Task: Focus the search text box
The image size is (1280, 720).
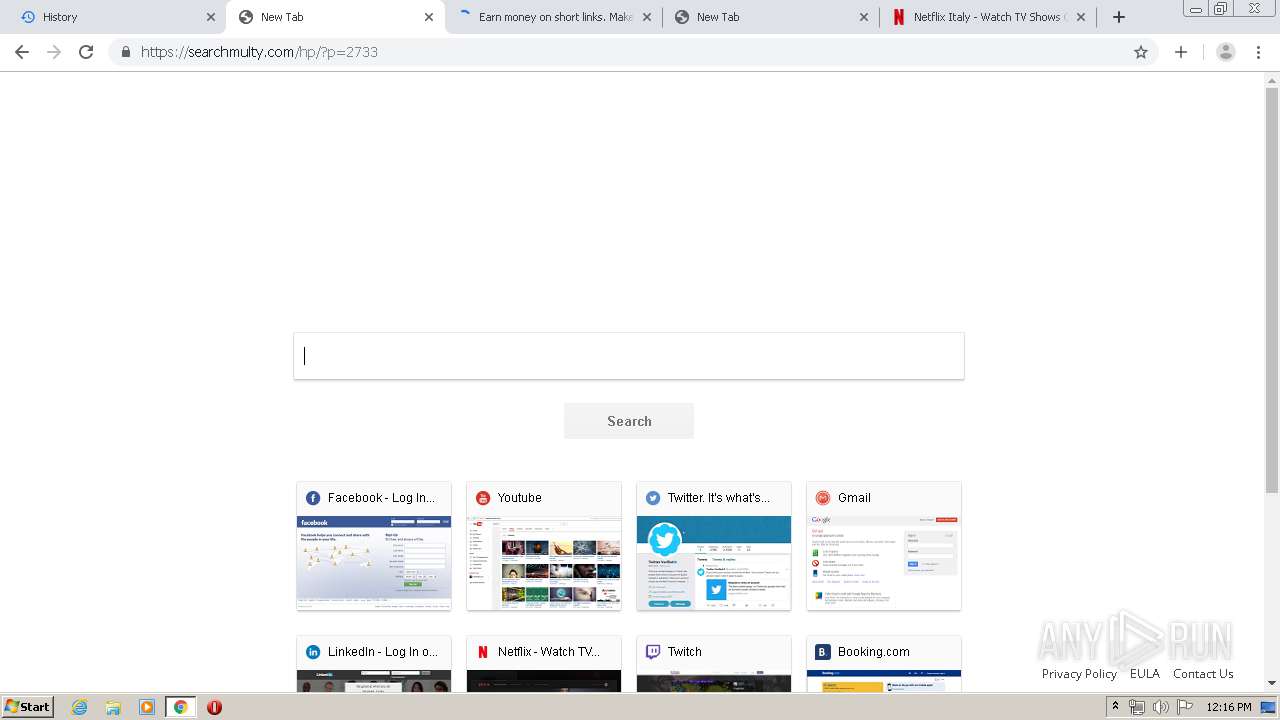Action: pyautogui.click(x=629, y=356)
